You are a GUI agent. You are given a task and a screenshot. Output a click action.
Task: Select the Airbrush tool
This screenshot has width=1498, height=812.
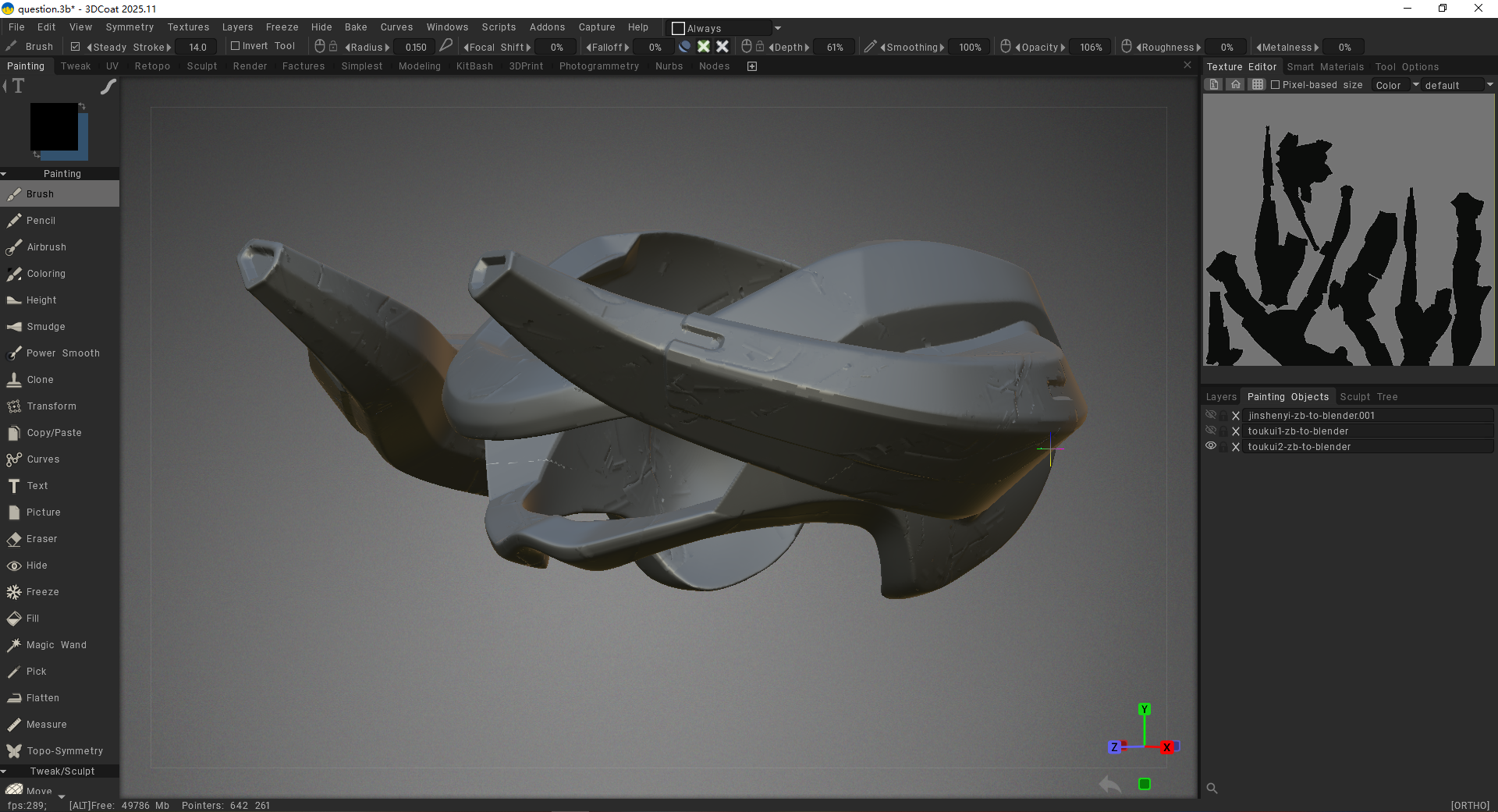click(x=46, y=247)
